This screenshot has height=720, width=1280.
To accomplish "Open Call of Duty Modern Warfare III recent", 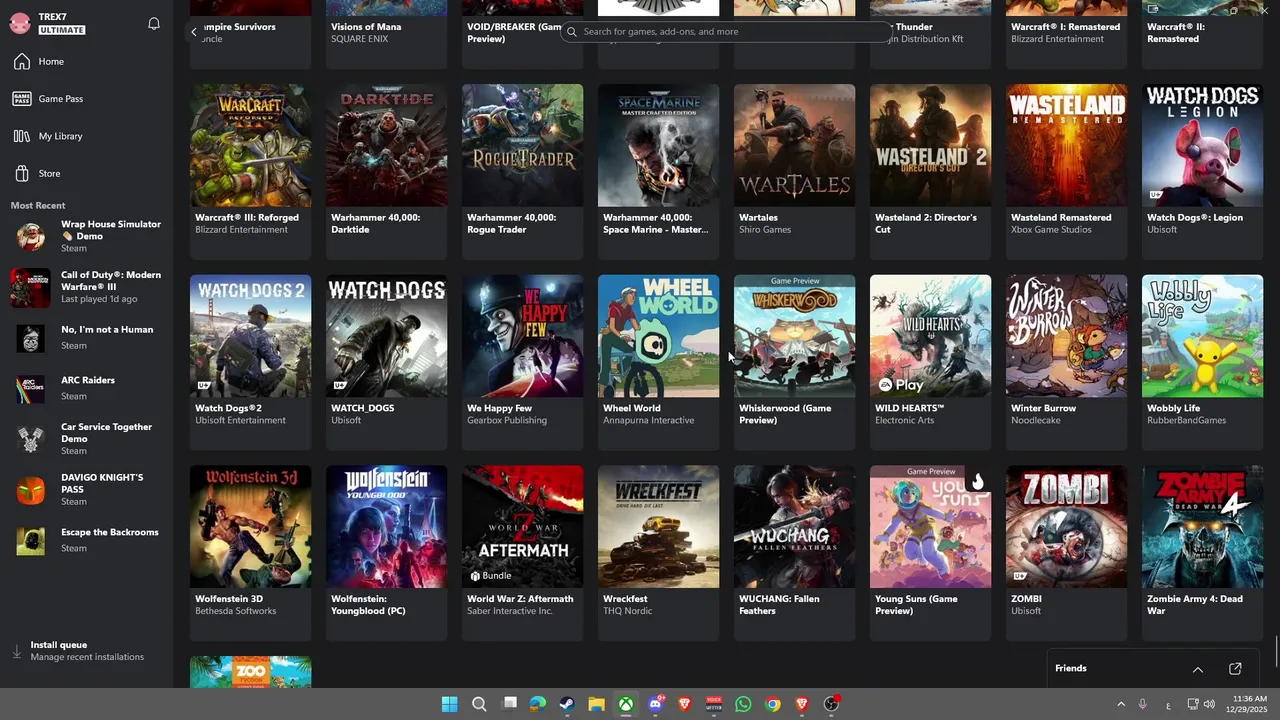I will (x=86, y=287).
